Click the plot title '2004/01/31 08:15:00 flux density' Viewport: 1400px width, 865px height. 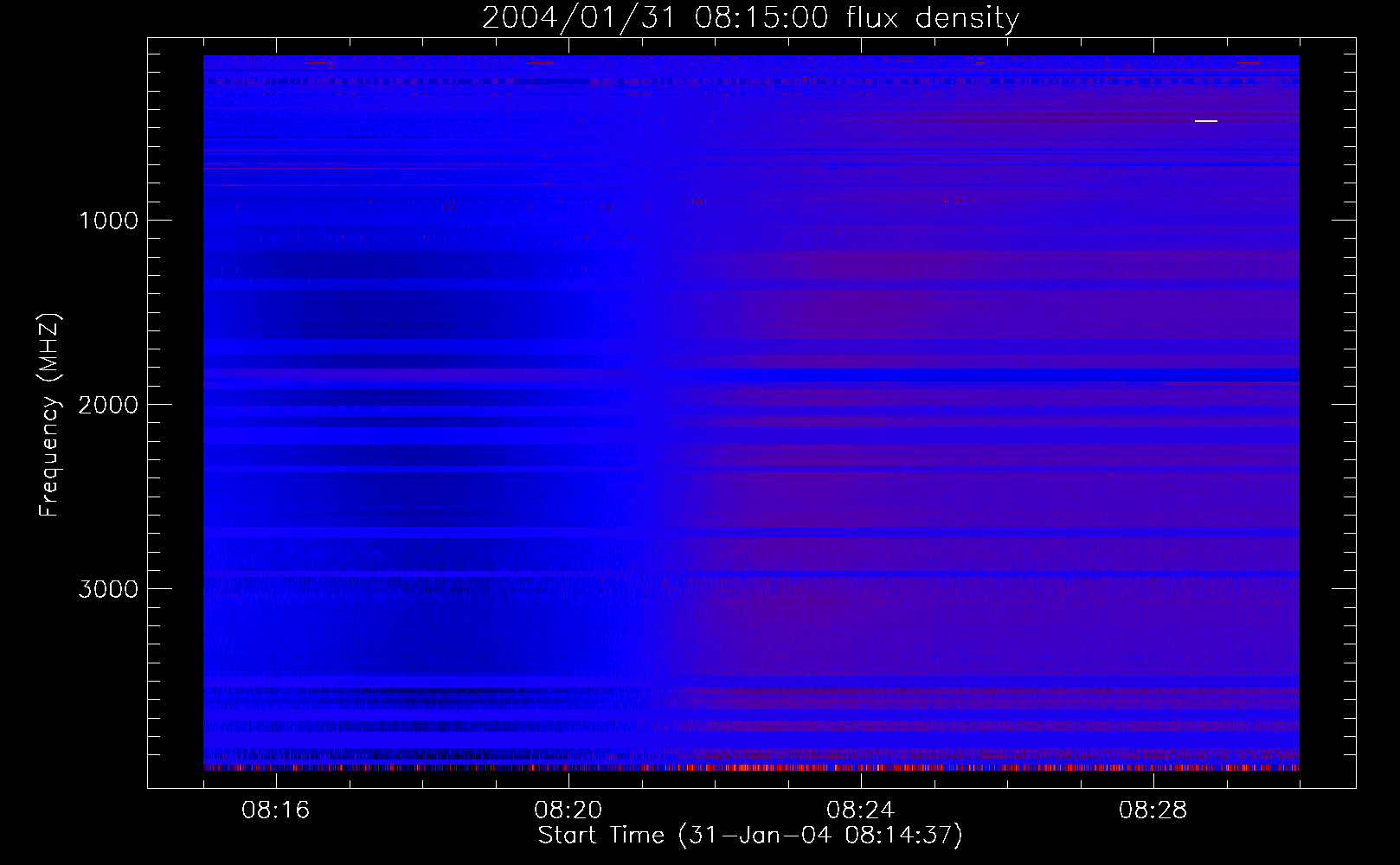[x=750, y=18]
